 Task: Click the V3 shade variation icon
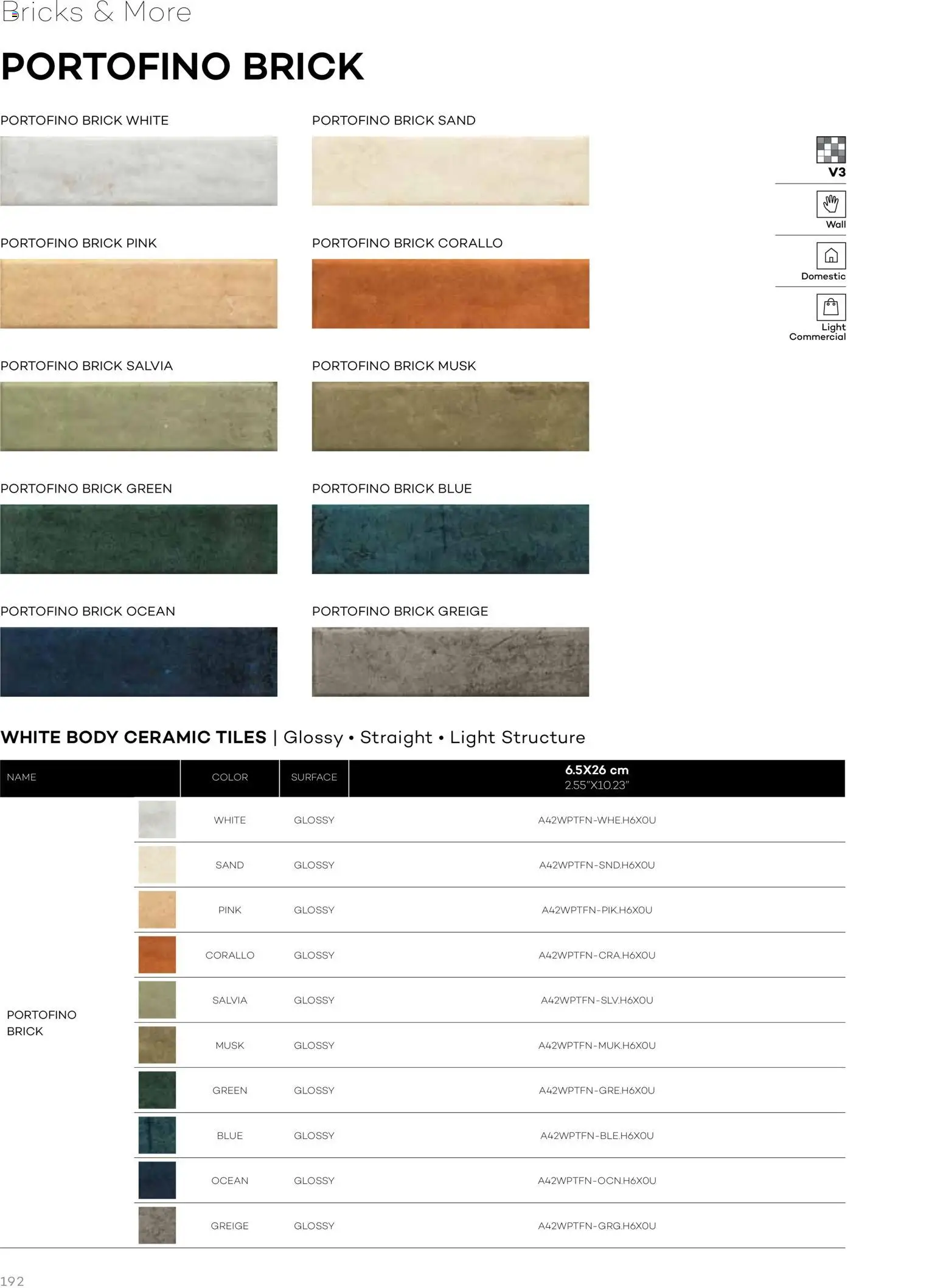click(x=830, y=150)
